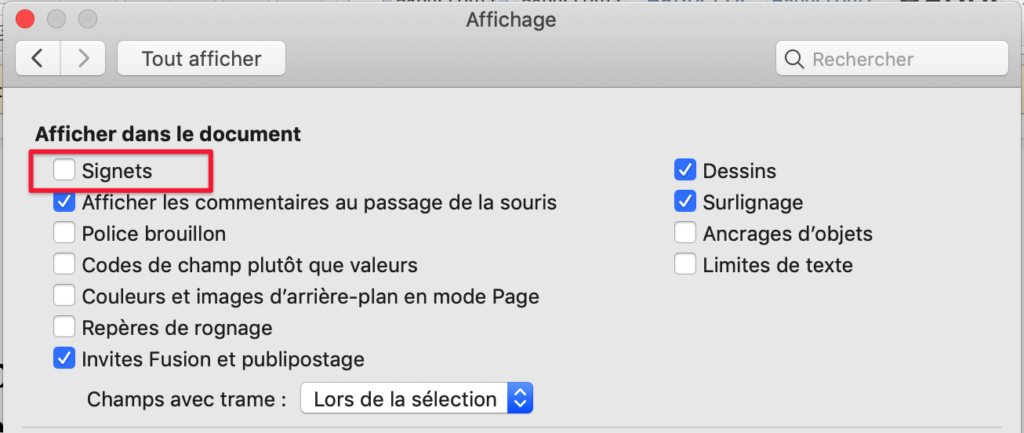Click the Tout afficher button
The width and height of the screenshot is (1024, 433).
point(201,58)
